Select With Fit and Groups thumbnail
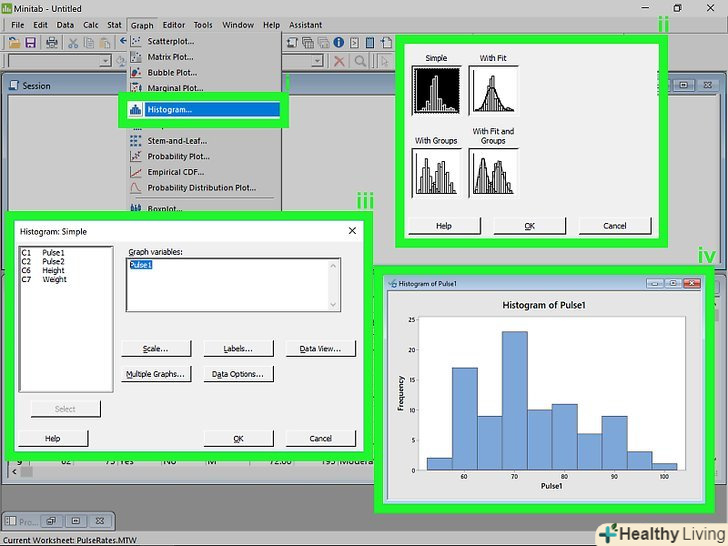 (x=494, y=173)
